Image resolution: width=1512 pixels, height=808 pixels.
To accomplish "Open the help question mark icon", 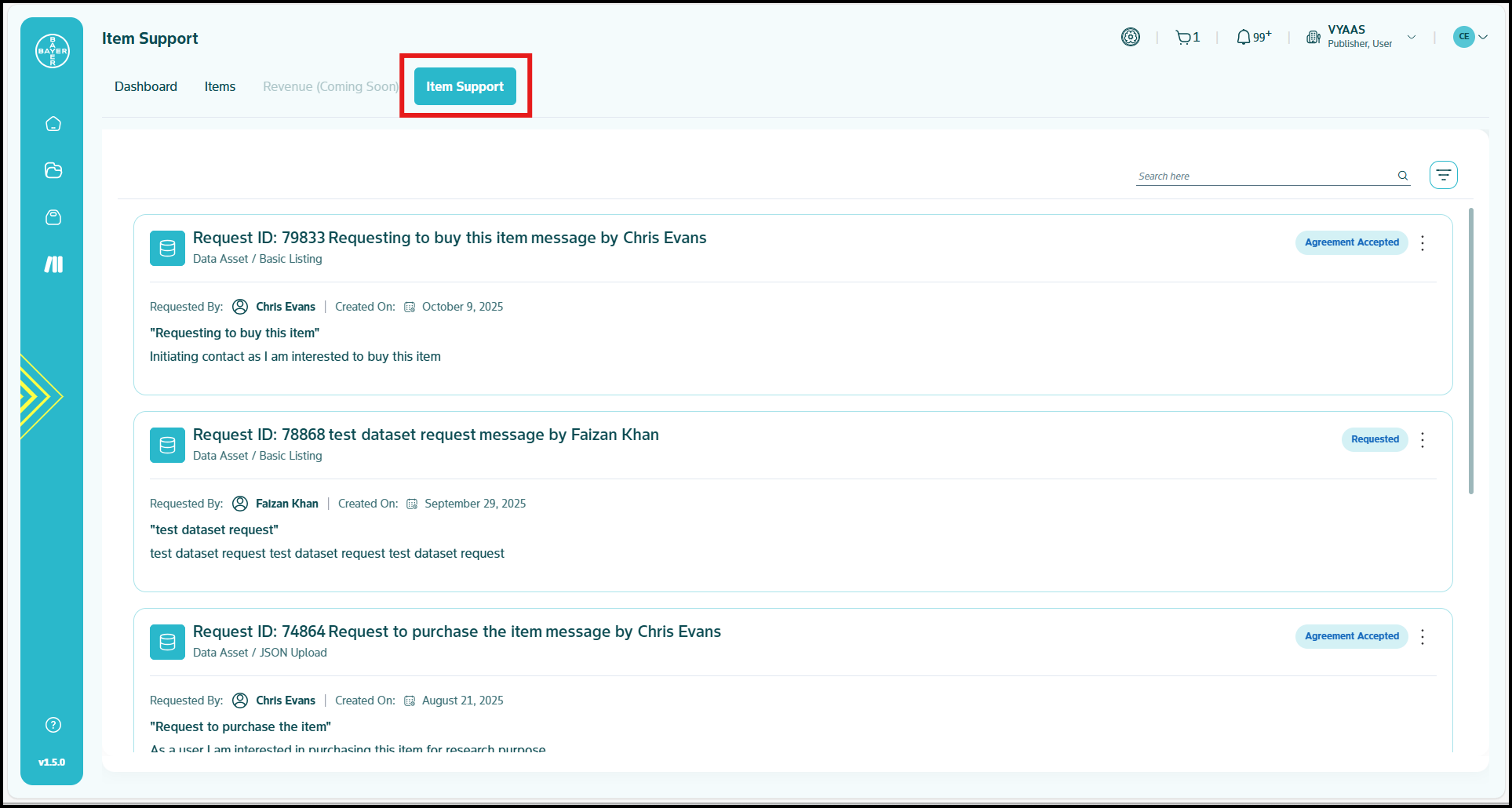I will (x=53, y=725).
